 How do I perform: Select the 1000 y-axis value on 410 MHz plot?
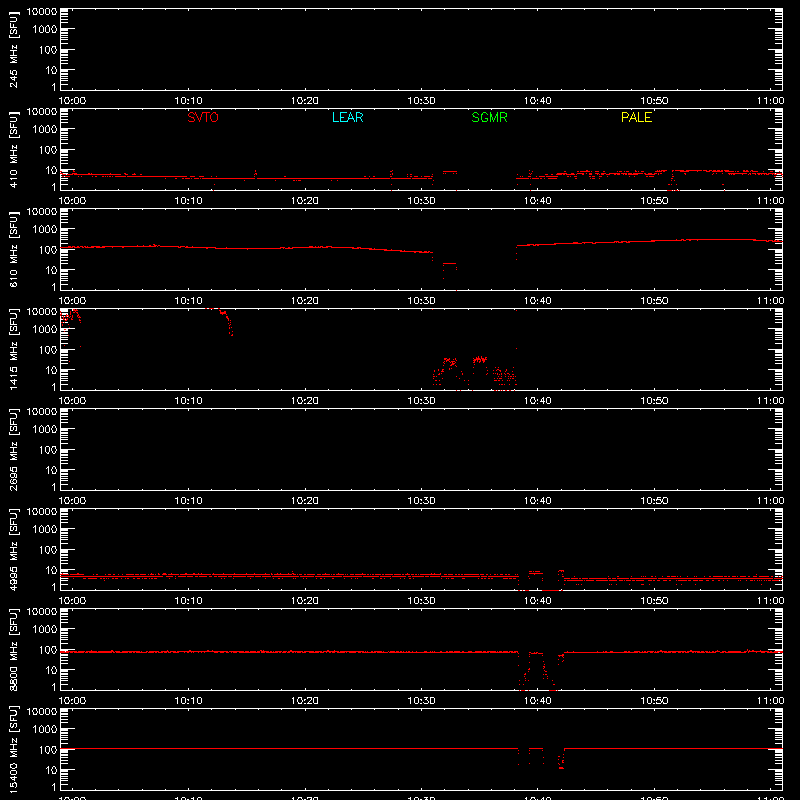(45, 130)
